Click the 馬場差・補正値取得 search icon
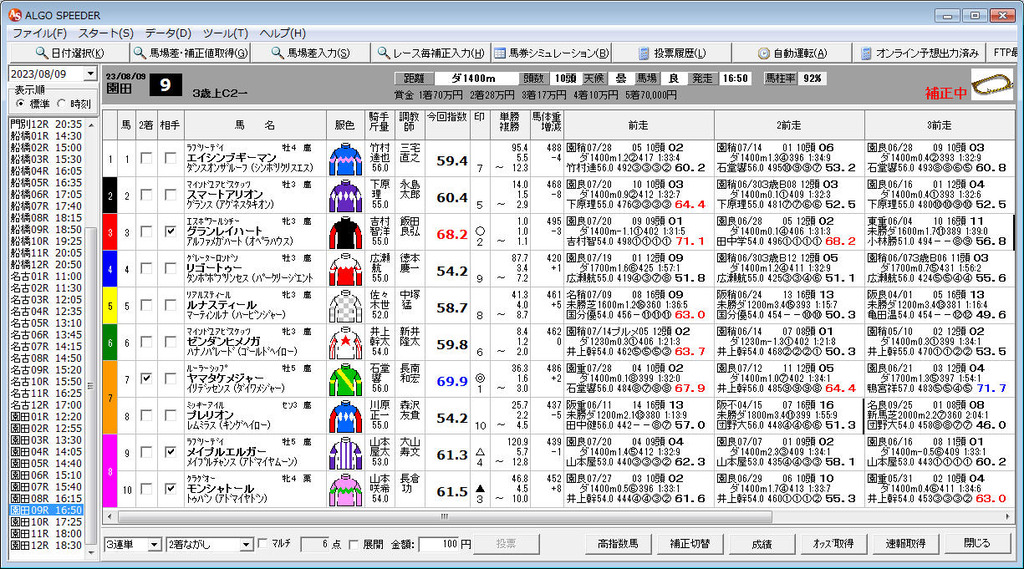Screen dimensions: 1024x569 coord(140,53)
